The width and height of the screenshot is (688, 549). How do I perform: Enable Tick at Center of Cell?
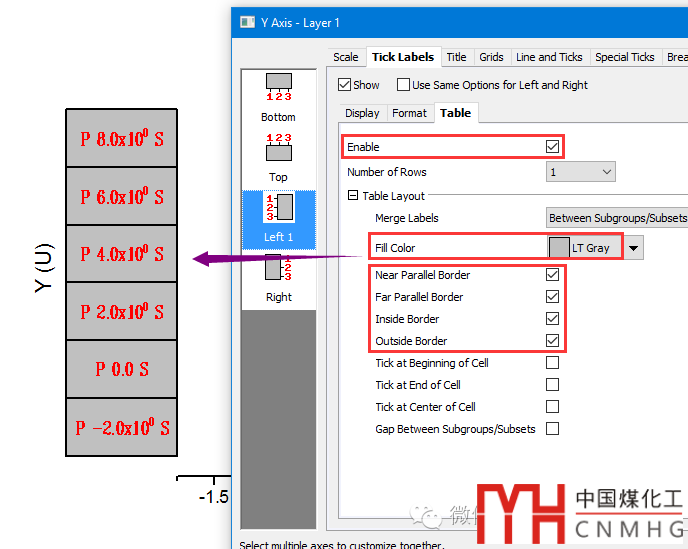552,406
